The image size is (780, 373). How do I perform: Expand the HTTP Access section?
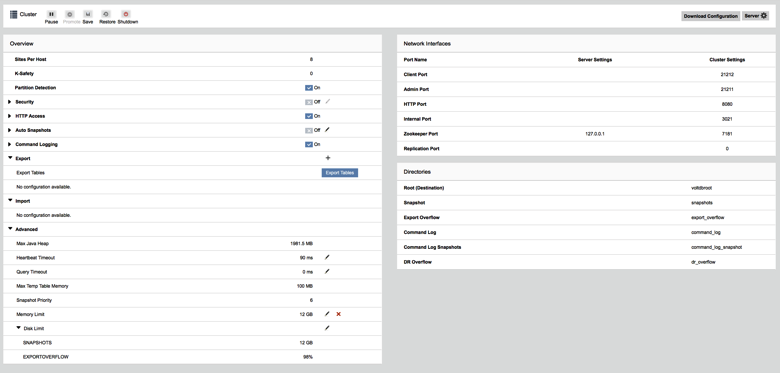[10, 116]
